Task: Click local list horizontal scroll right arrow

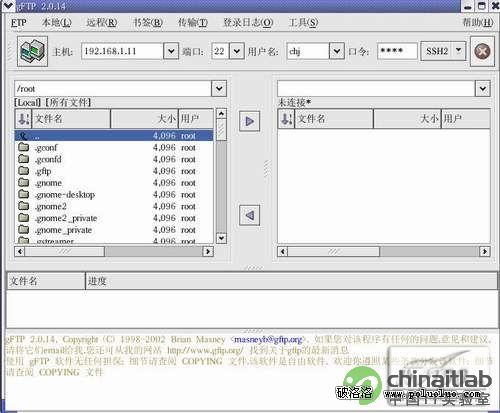Action: click(208, 251)
